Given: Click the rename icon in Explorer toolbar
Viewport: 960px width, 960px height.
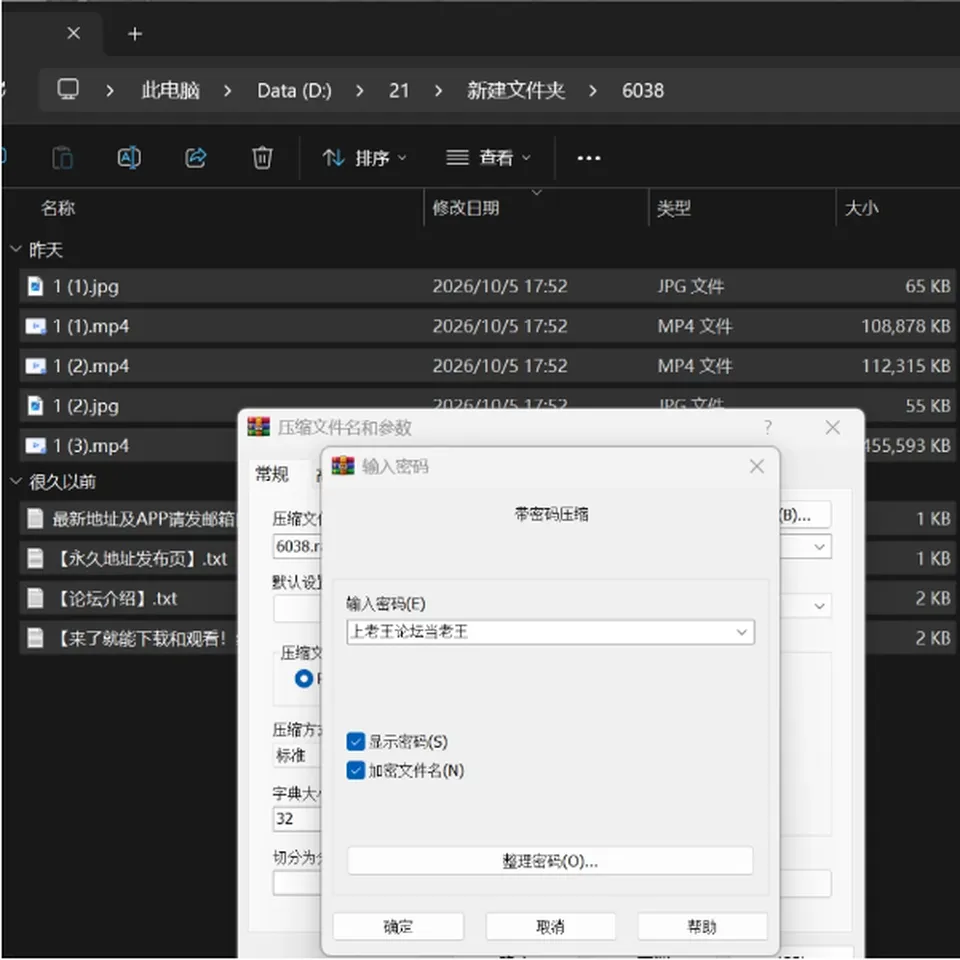Looking at the screenshot, I should 129,158.
